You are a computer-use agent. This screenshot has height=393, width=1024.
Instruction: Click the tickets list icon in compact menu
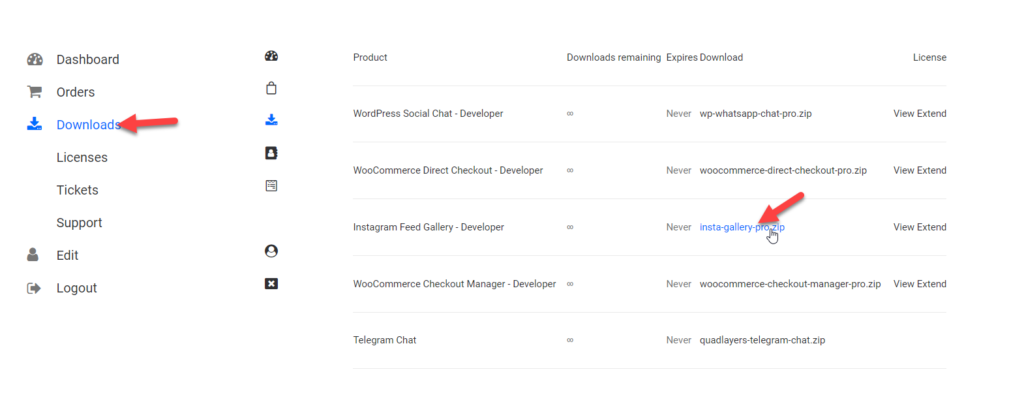[x=272, y=185]
